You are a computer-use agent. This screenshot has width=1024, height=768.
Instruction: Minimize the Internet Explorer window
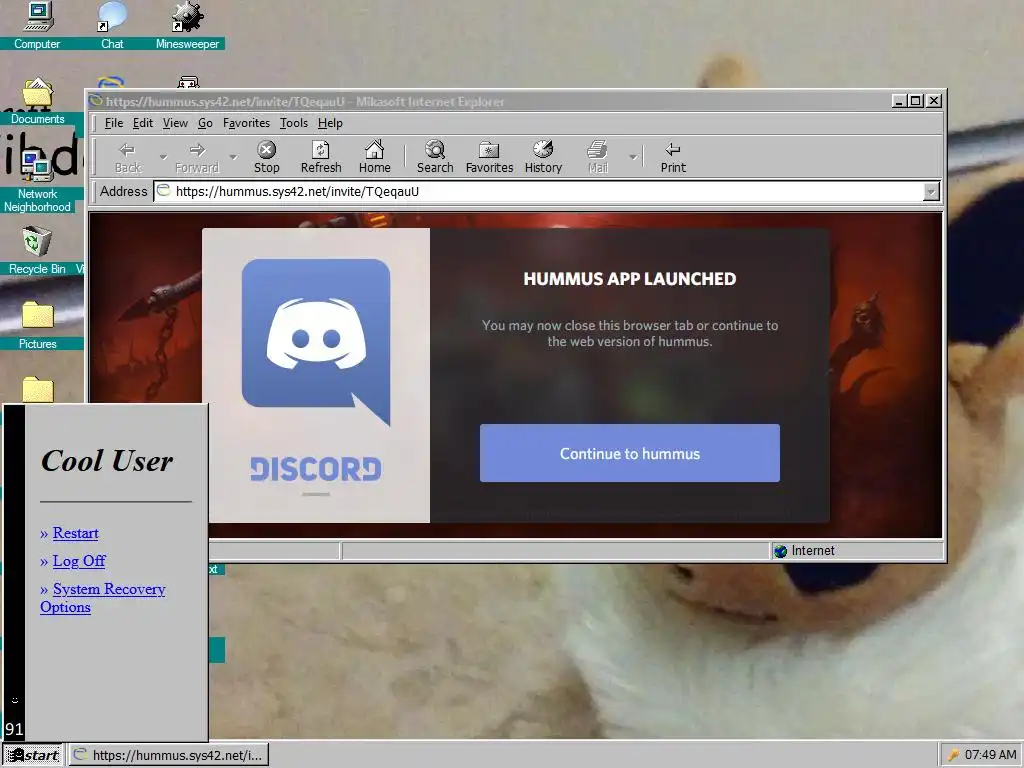click(899, 101)
